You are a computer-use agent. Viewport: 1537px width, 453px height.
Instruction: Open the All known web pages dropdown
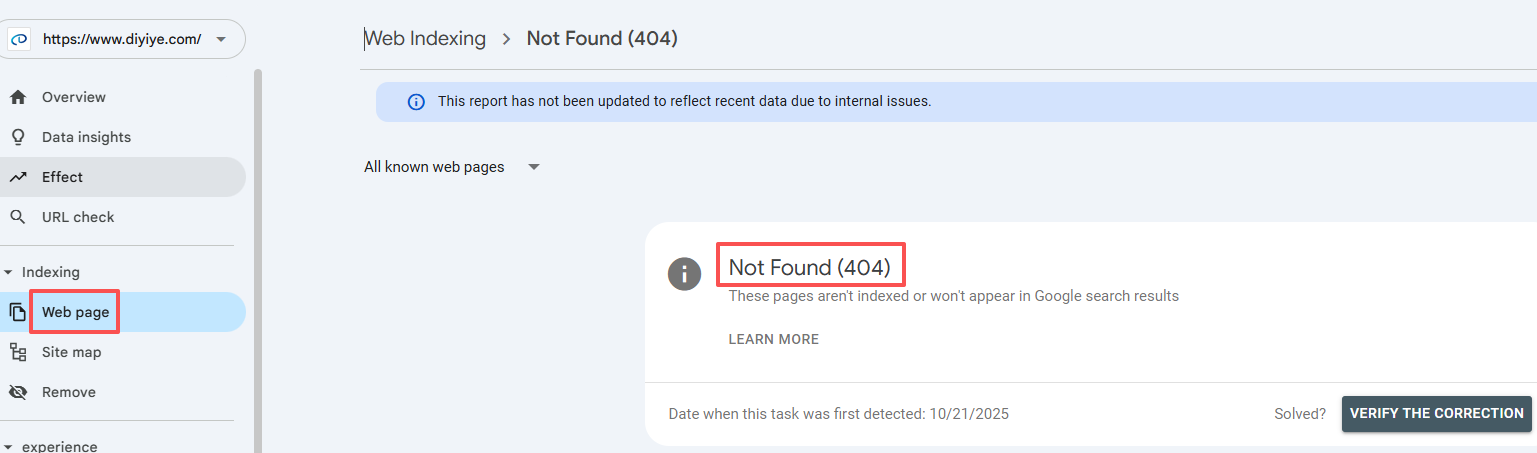(534, 167)
